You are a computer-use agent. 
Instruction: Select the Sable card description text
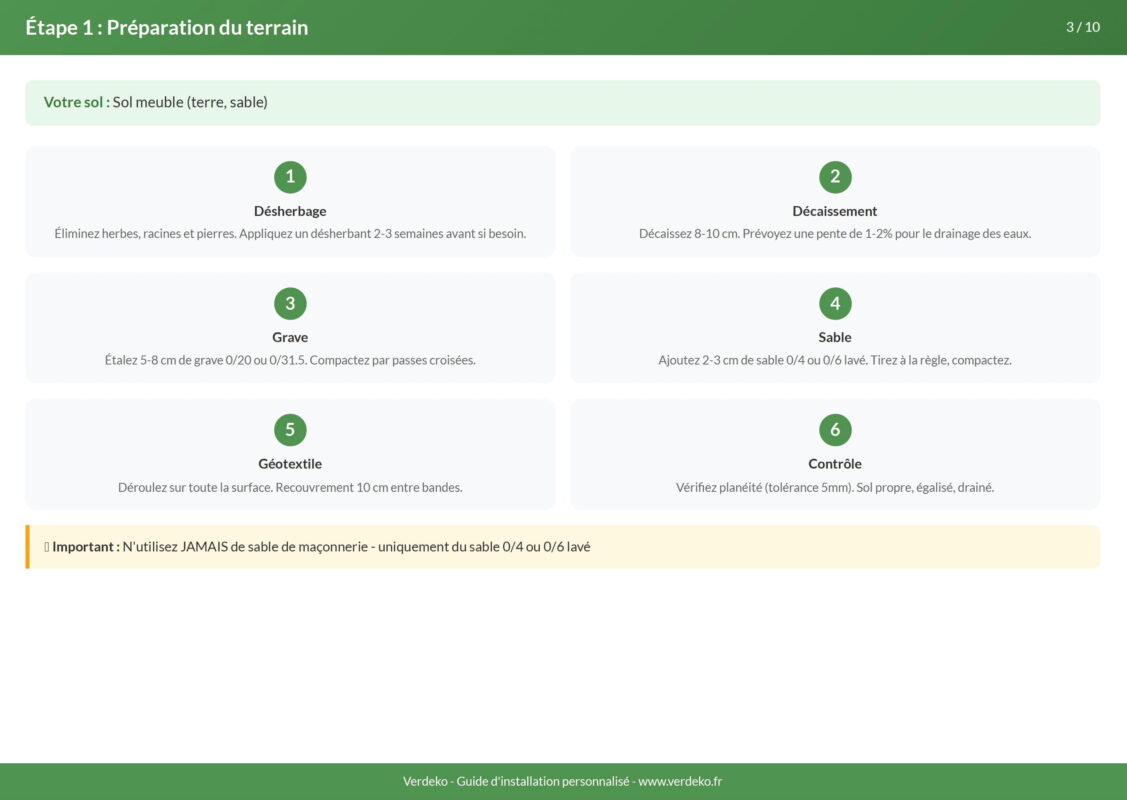835,360
